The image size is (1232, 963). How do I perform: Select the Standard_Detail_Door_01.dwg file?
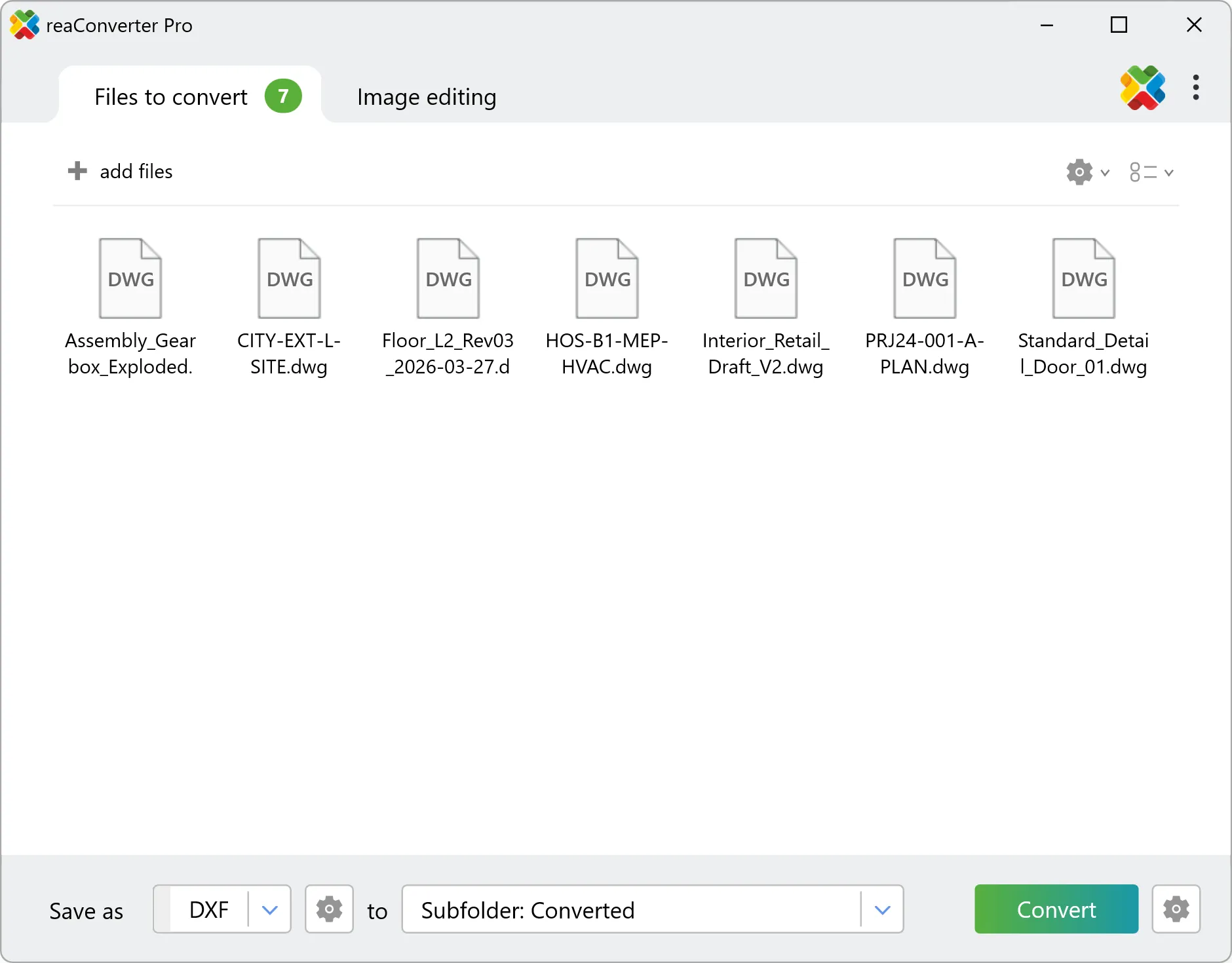[1083, 278]
